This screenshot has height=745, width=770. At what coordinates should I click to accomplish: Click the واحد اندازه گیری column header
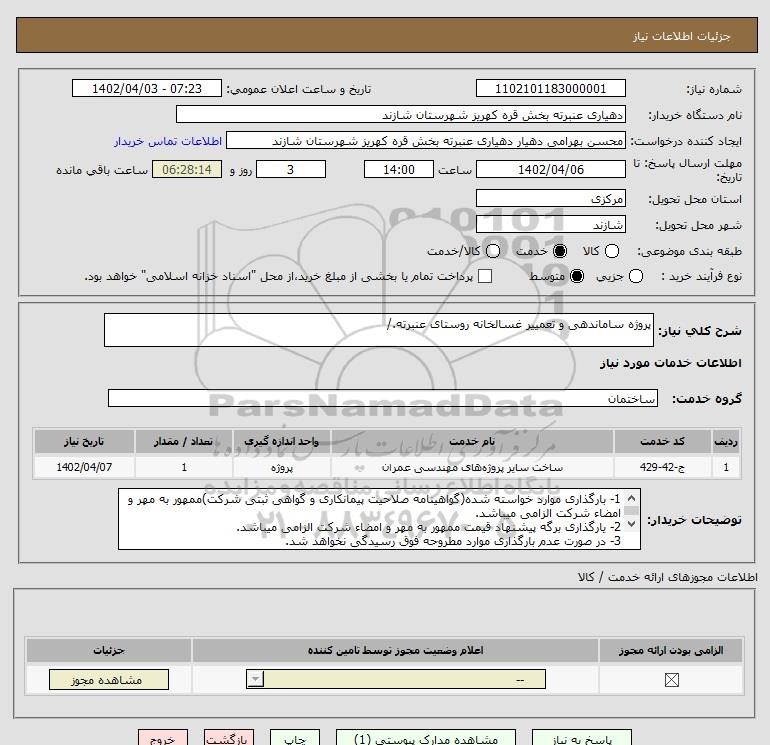[x=282, y=441]
